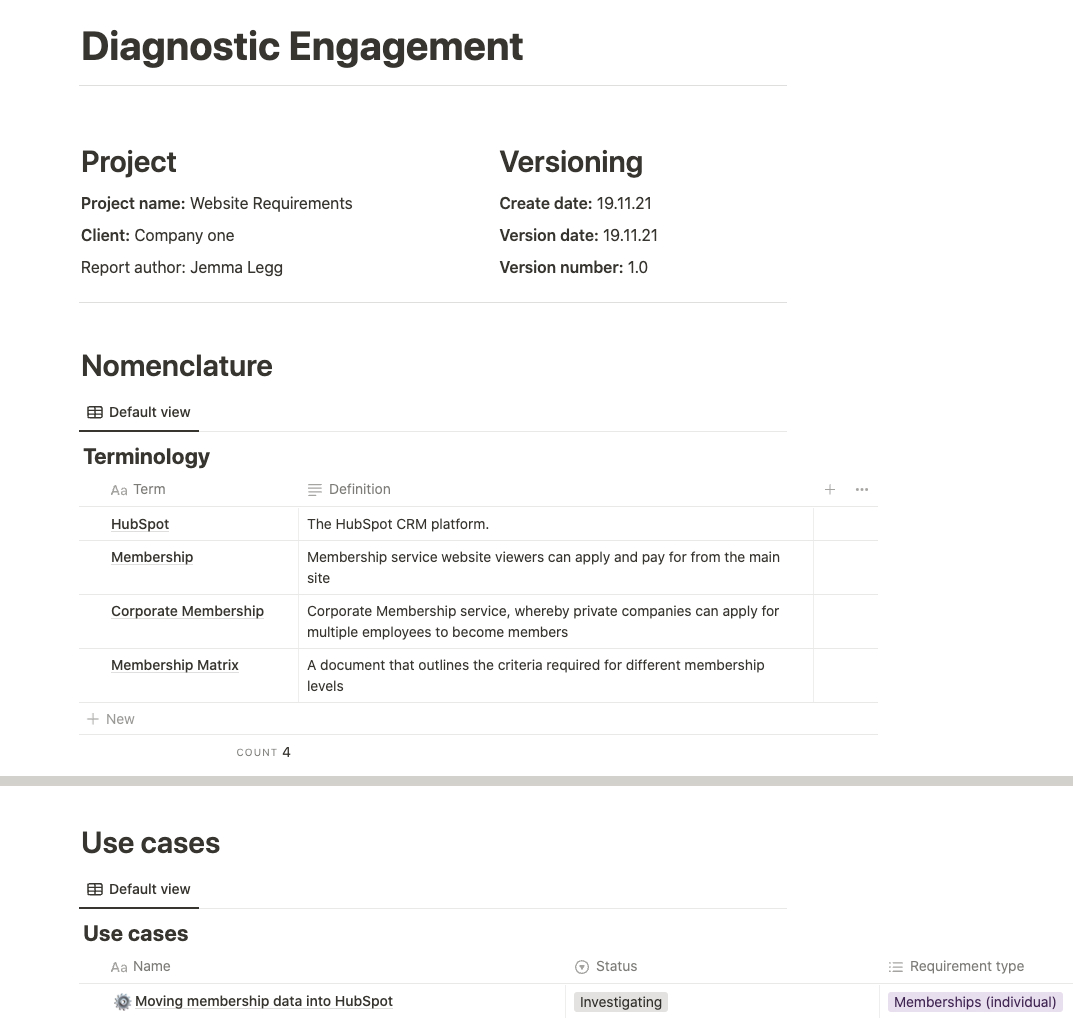1073x1018 pixels.
Task: Open the Memberships (individual) requirement type selector
Action: click(975, 1001)
